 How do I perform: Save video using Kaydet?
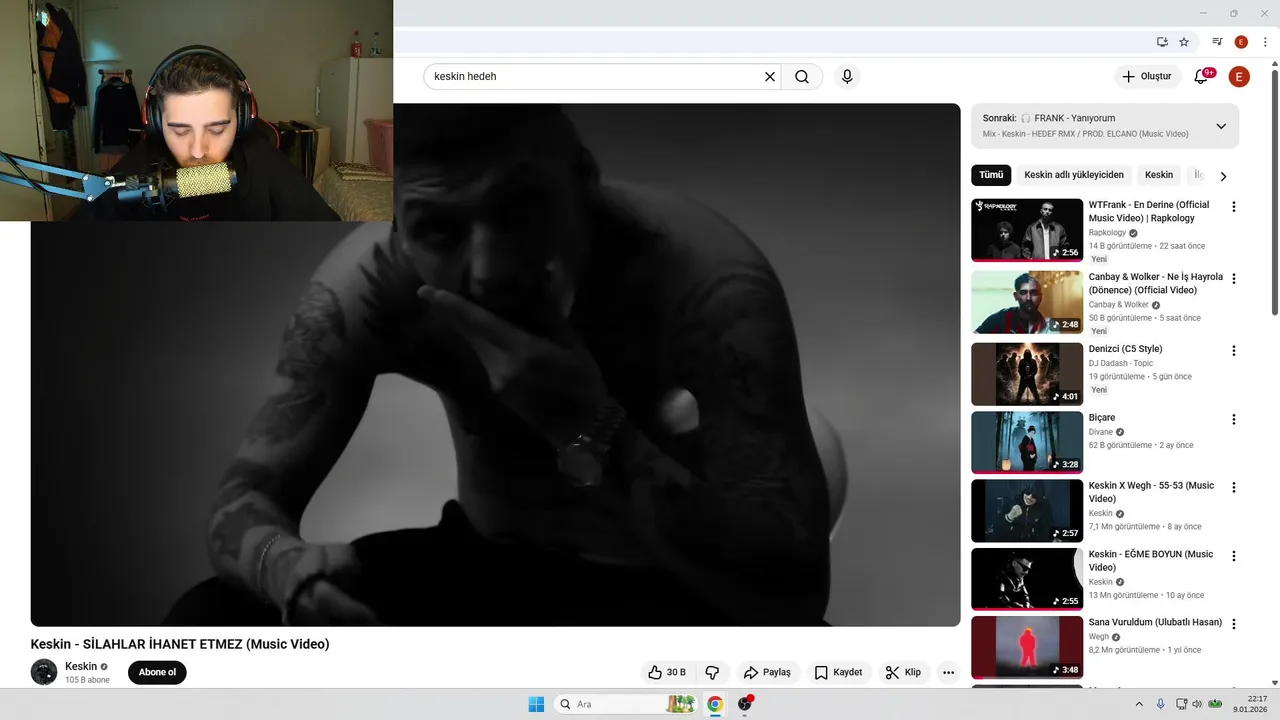tap(838, 672)
